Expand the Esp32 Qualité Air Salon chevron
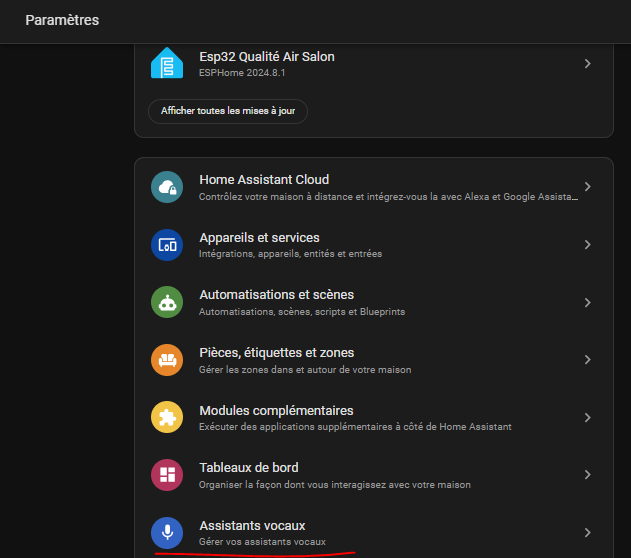The height and width of the screenshot is (558, 631). (588, 64)
